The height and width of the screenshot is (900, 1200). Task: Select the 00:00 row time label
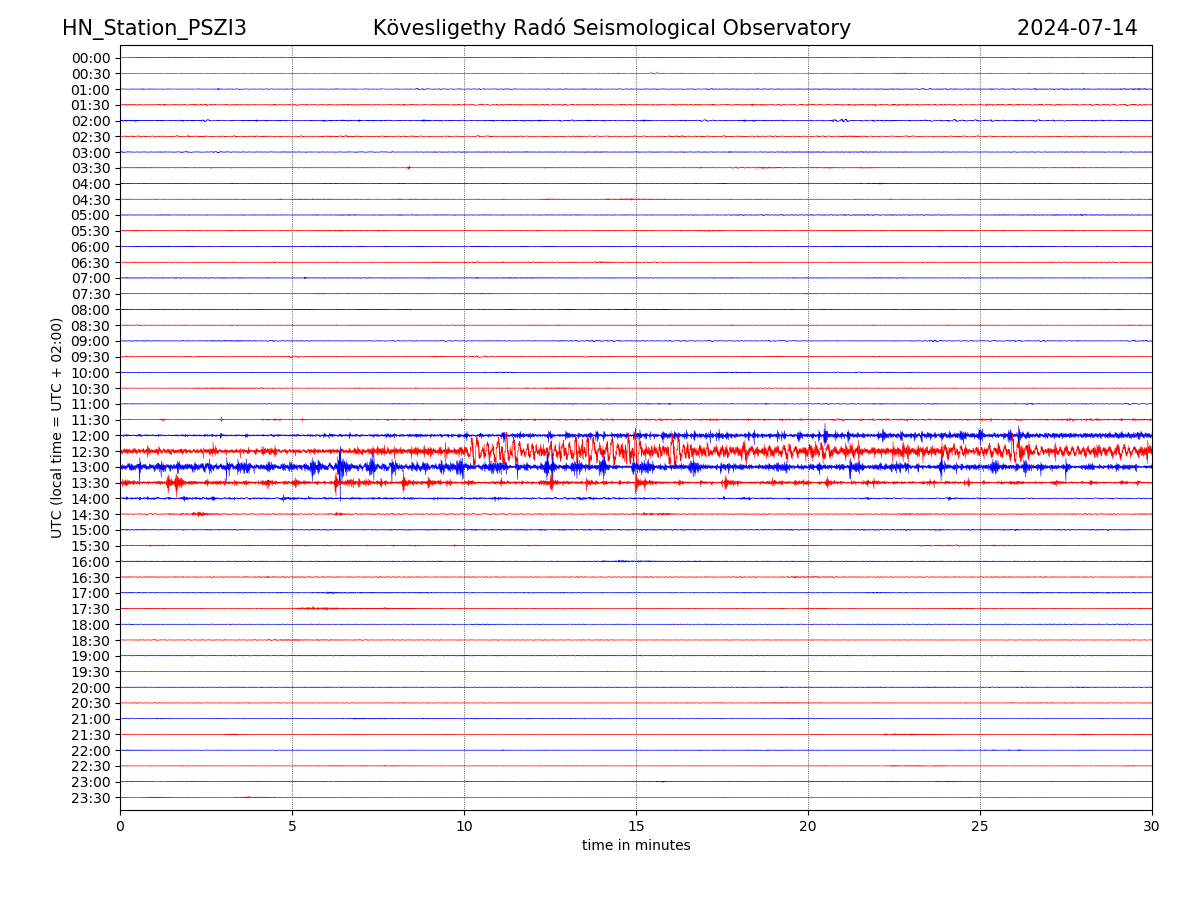point(90,58)
